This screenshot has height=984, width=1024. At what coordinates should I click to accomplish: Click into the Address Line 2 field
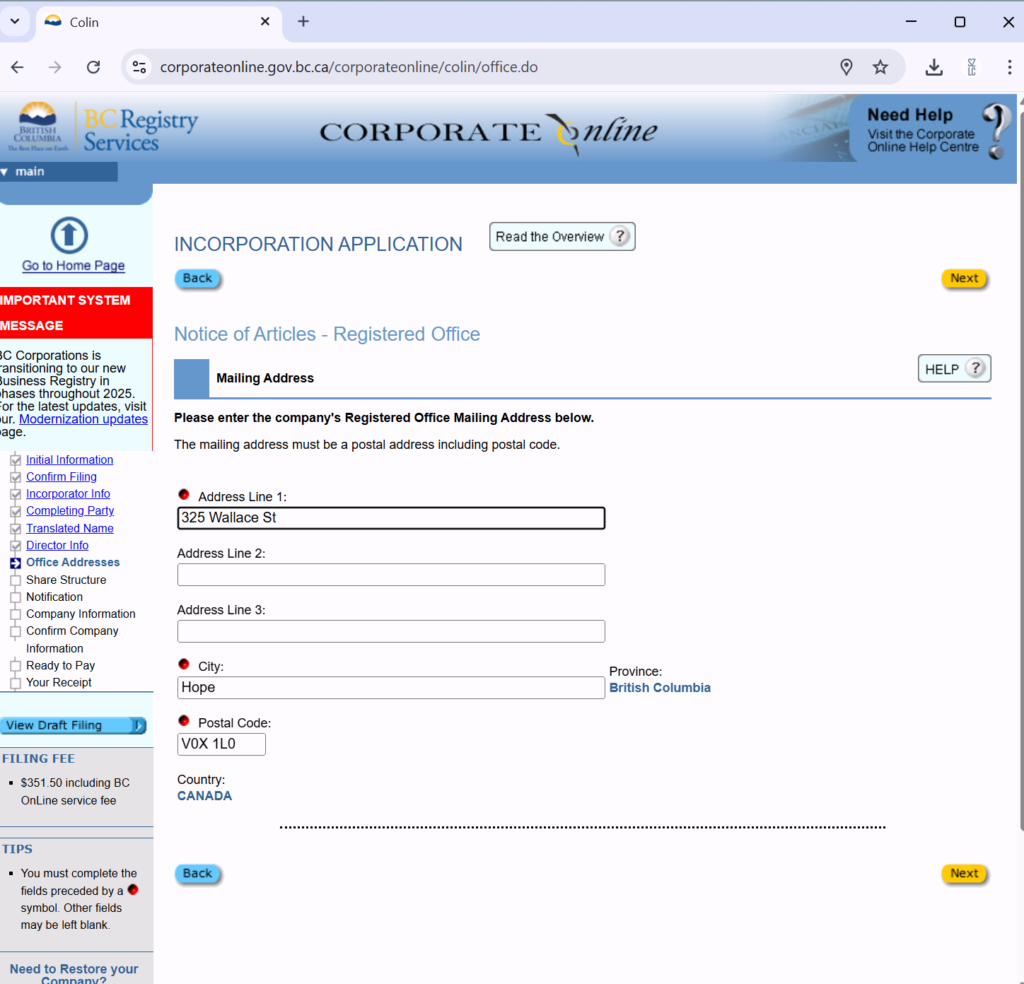pyautogui.click(x=390, y=575)
